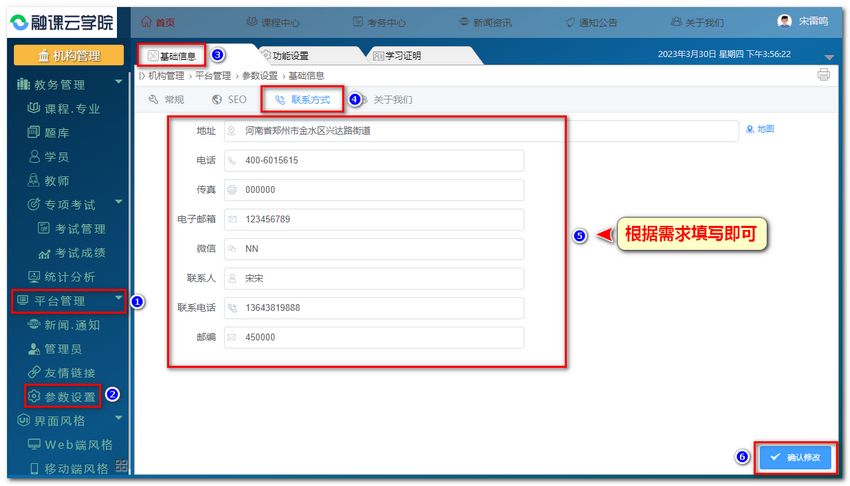850x486 pixels.
Task: Open 课程中心 in top navigation
Action: 273,22
